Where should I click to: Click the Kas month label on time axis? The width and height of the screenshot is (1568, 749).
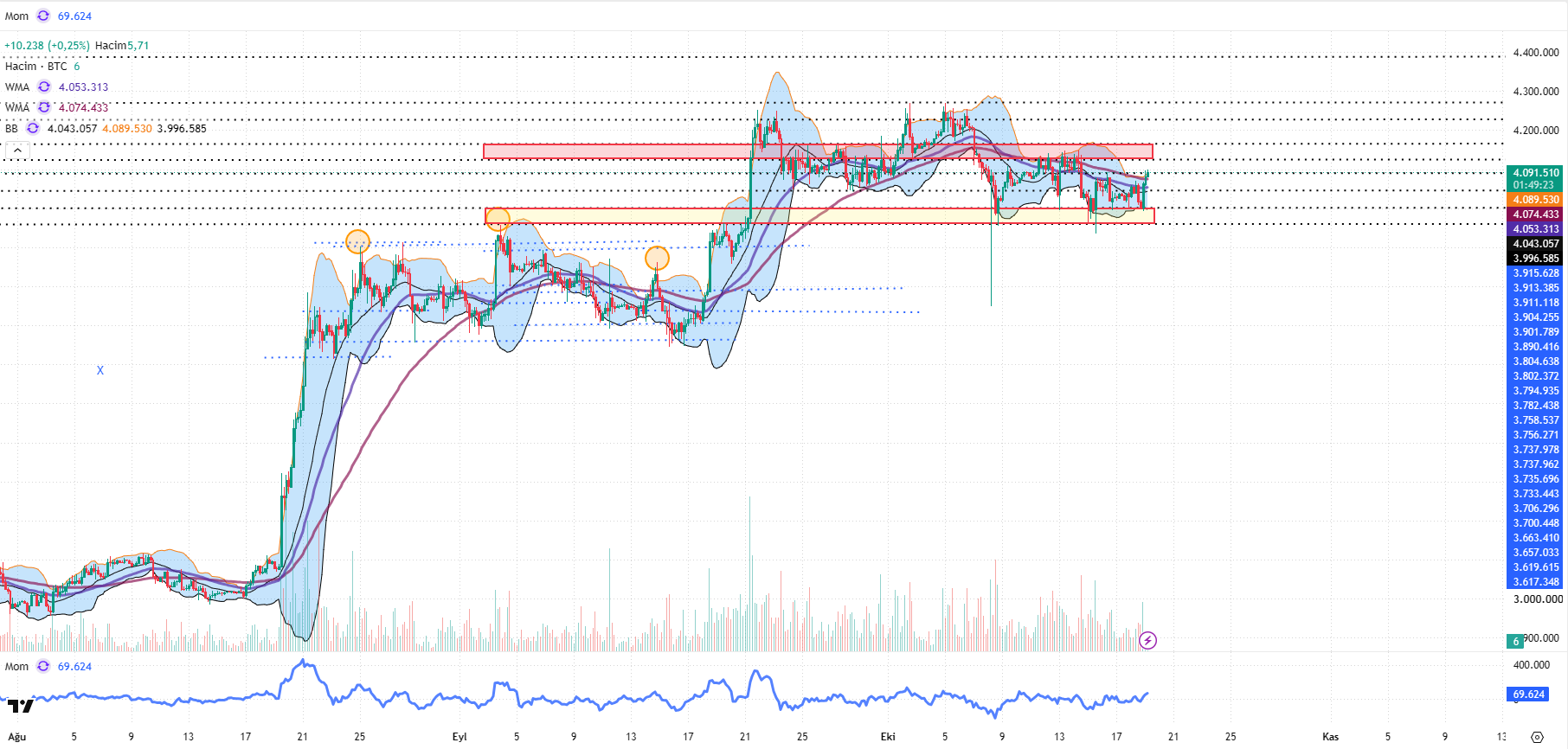click(1330, 737)
